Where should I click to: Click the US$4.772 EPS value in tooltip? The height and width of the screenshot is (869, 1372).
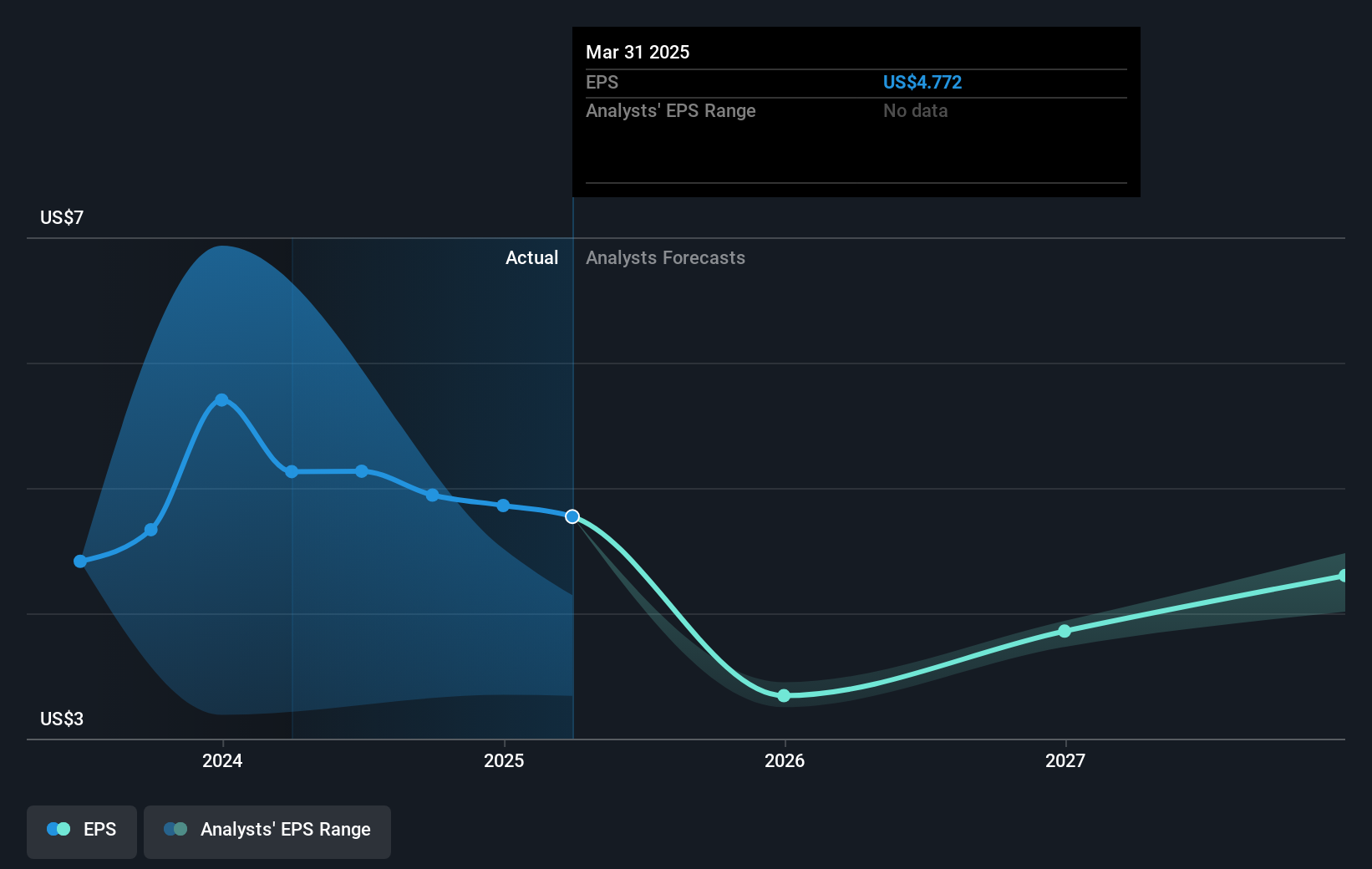point(922,82)
